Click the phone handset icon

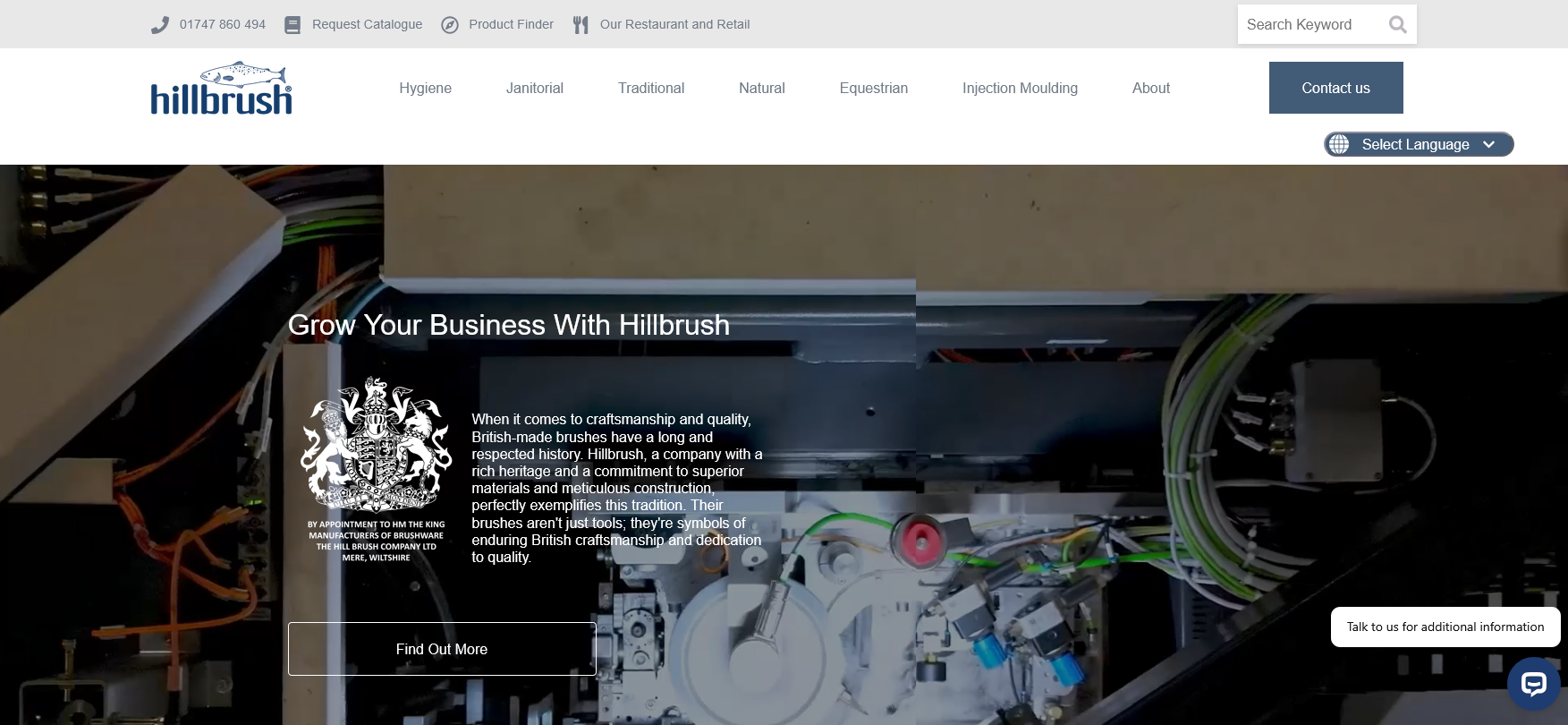[x=160, y=25]
